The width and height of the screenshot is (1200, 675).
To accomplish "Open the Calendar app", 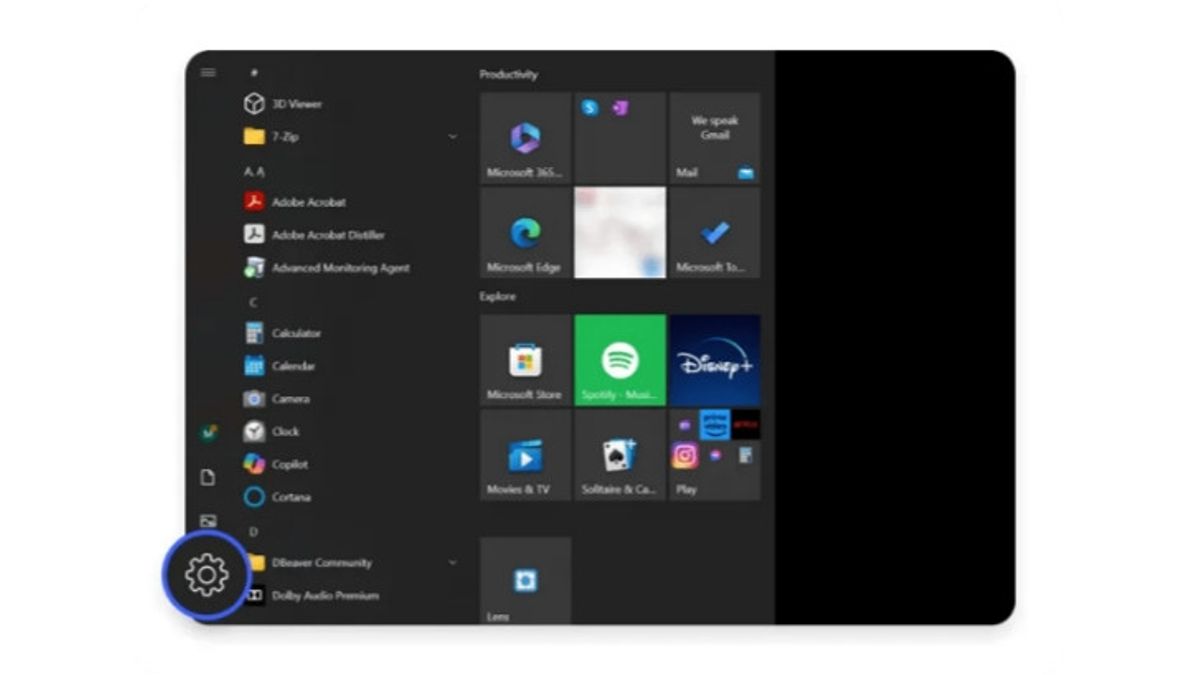I will 280,366.
